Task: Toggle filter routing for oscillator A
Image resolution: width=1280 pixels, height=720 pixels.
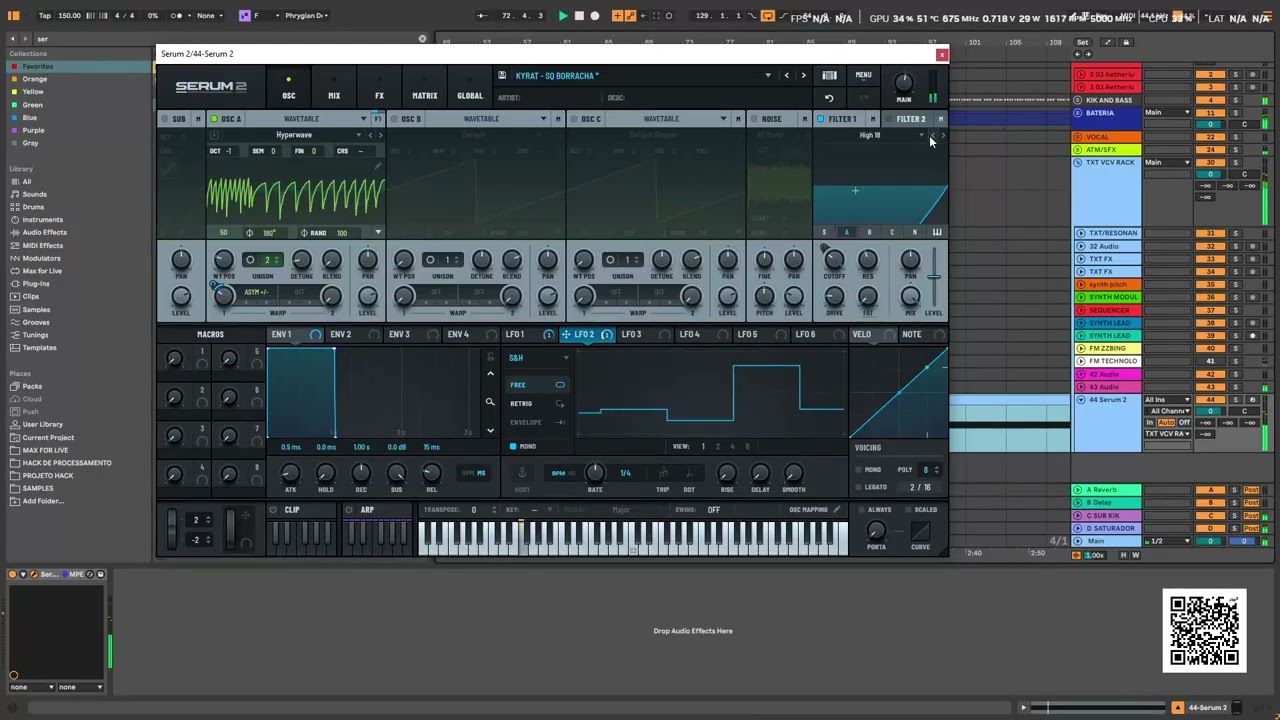Action: tap(846, 232)
